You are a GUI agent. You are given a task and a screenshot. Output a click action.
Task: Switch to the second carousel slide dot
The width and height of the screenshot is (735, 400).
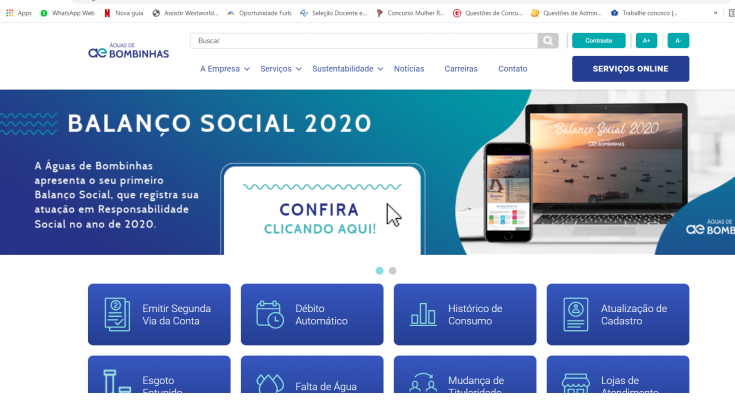pyautogui.click(x=393, y=271)
